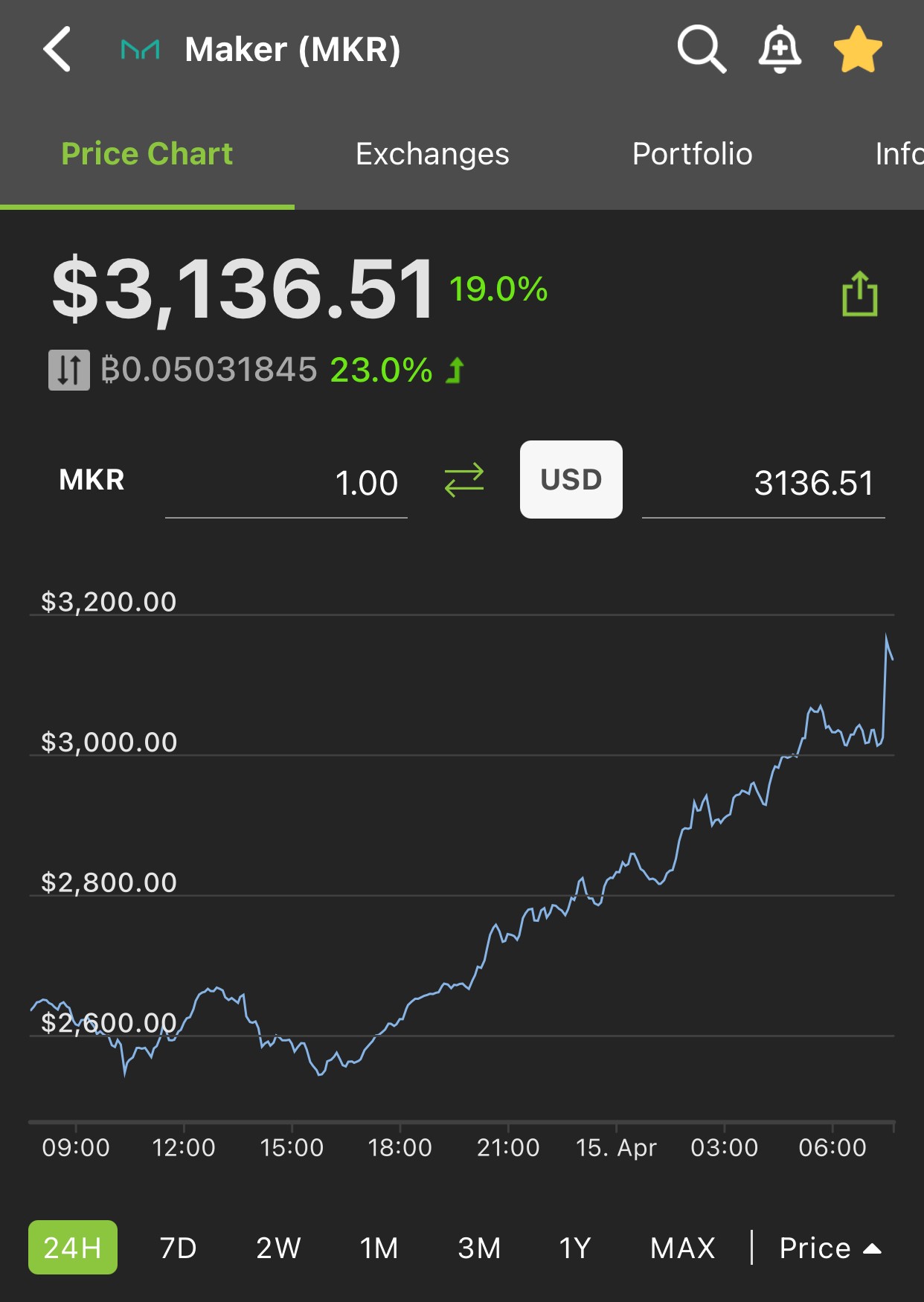Select the 3M time range

[480, 1248]
